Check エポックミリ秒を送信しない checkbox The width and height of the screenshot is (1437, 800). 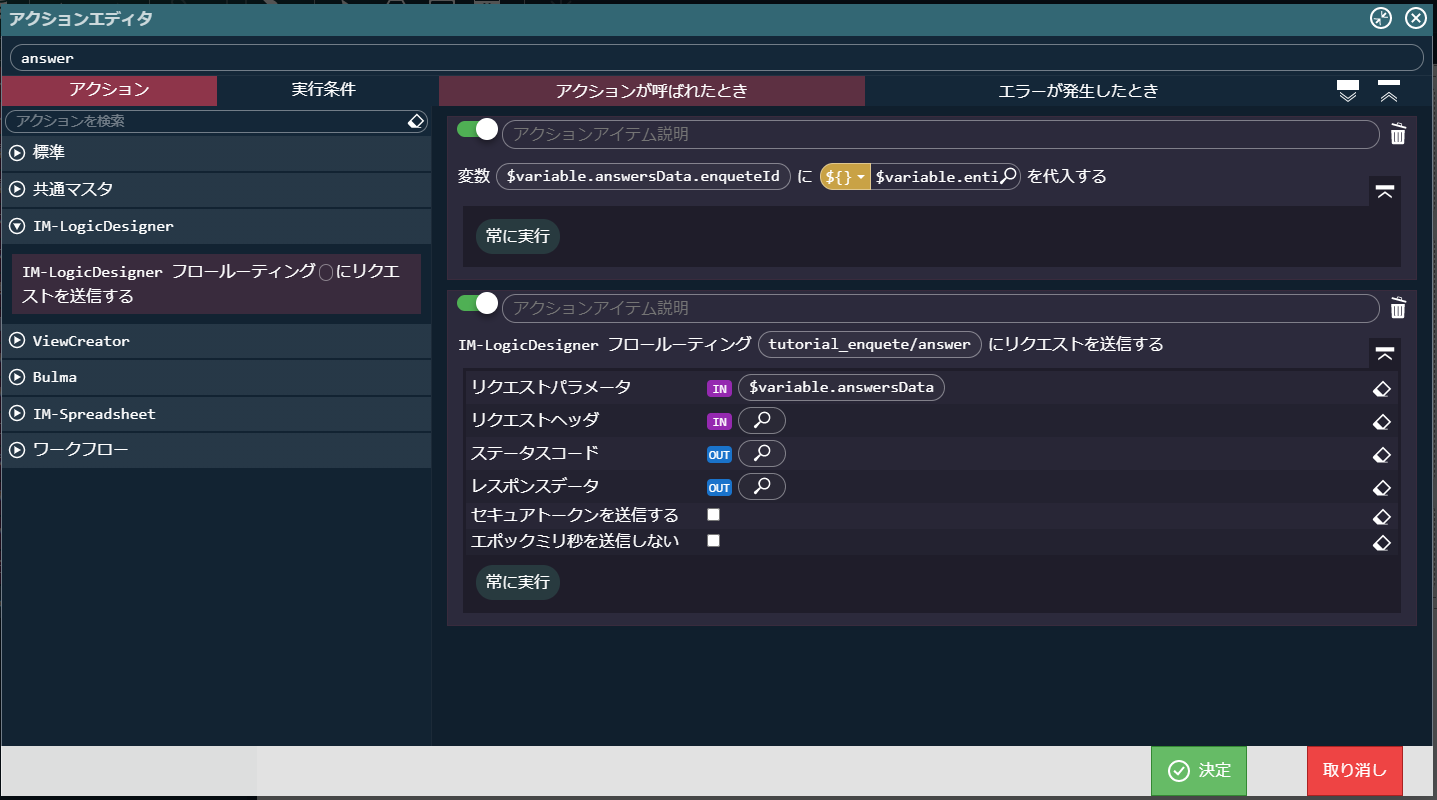point(714,541)
